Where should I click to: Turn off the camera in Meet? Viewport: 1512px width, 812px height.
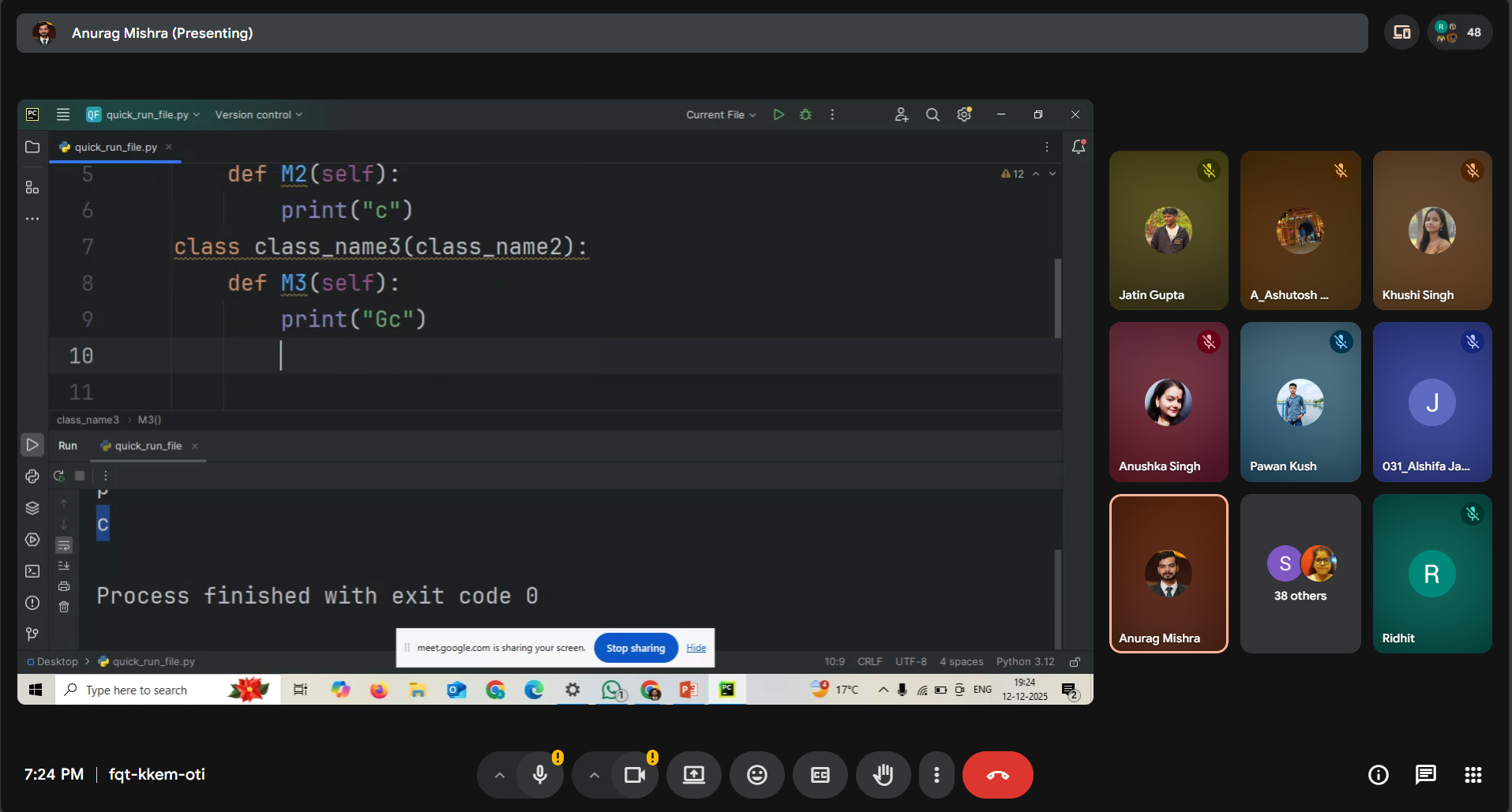(x=634, y=775)
